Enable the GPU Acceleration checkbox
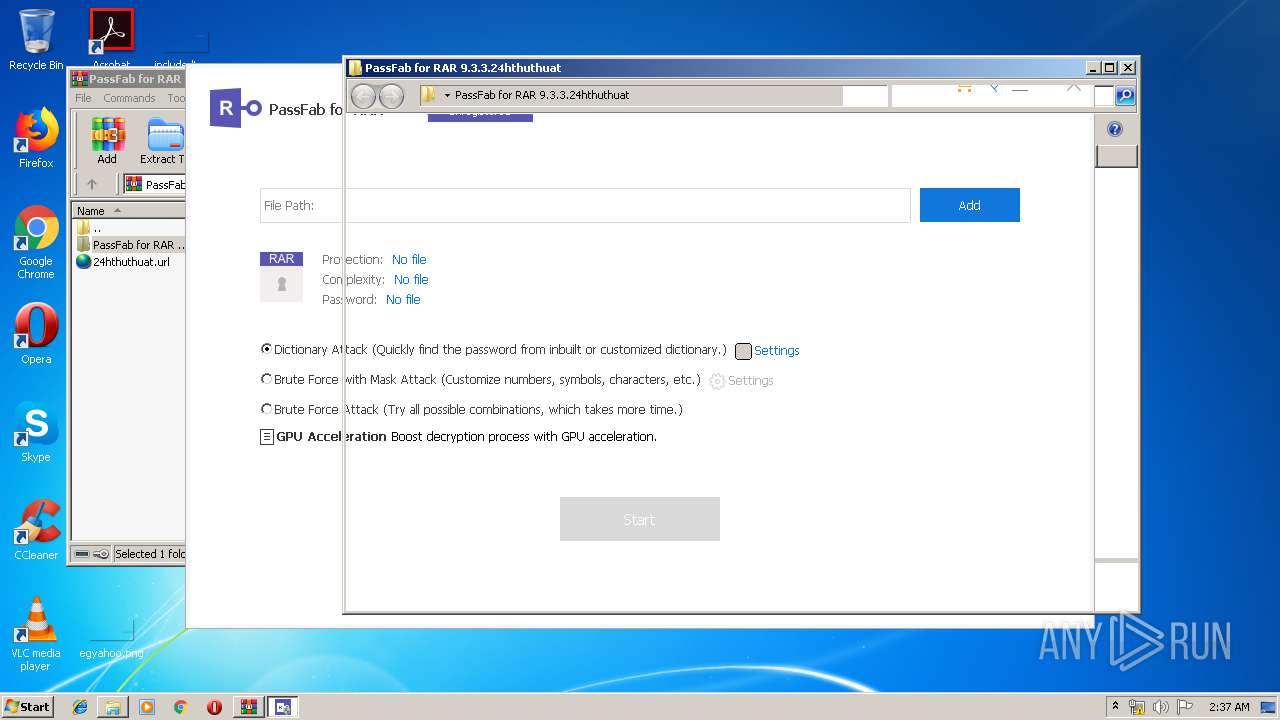The height and width of the screenshot is (720, 1280). pos(267,437)
